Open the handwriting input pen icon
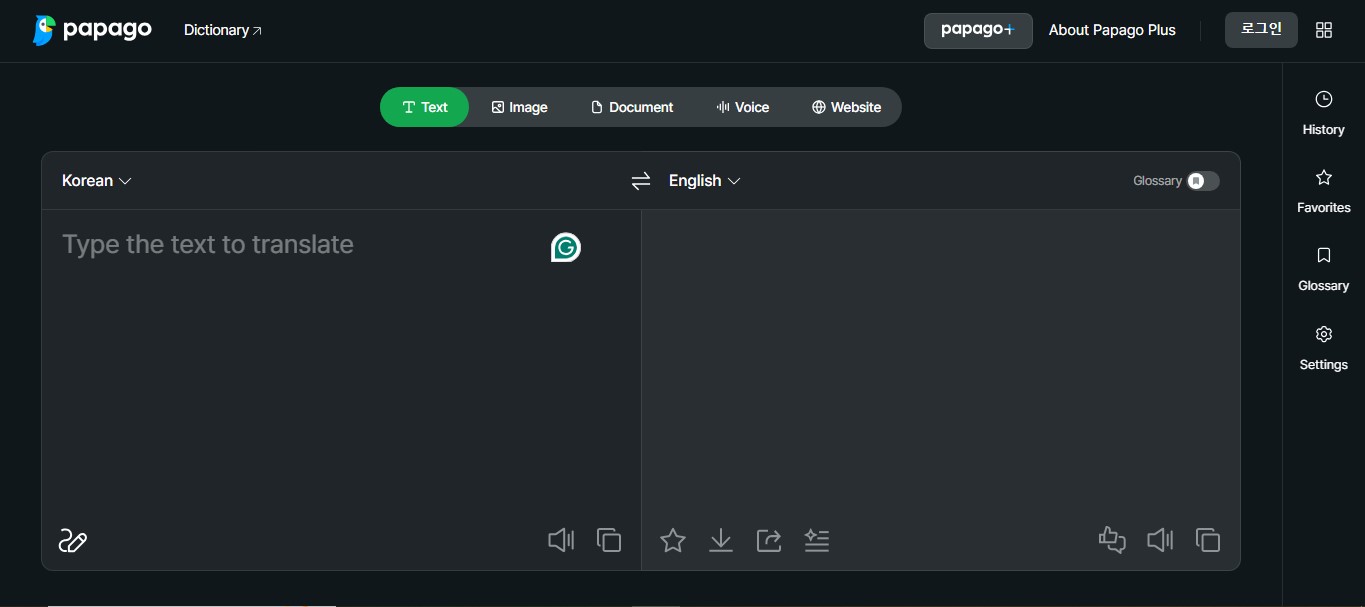The height and width of the screenshot is (607, 1365). pyautogui.click(x=73, y=541)
